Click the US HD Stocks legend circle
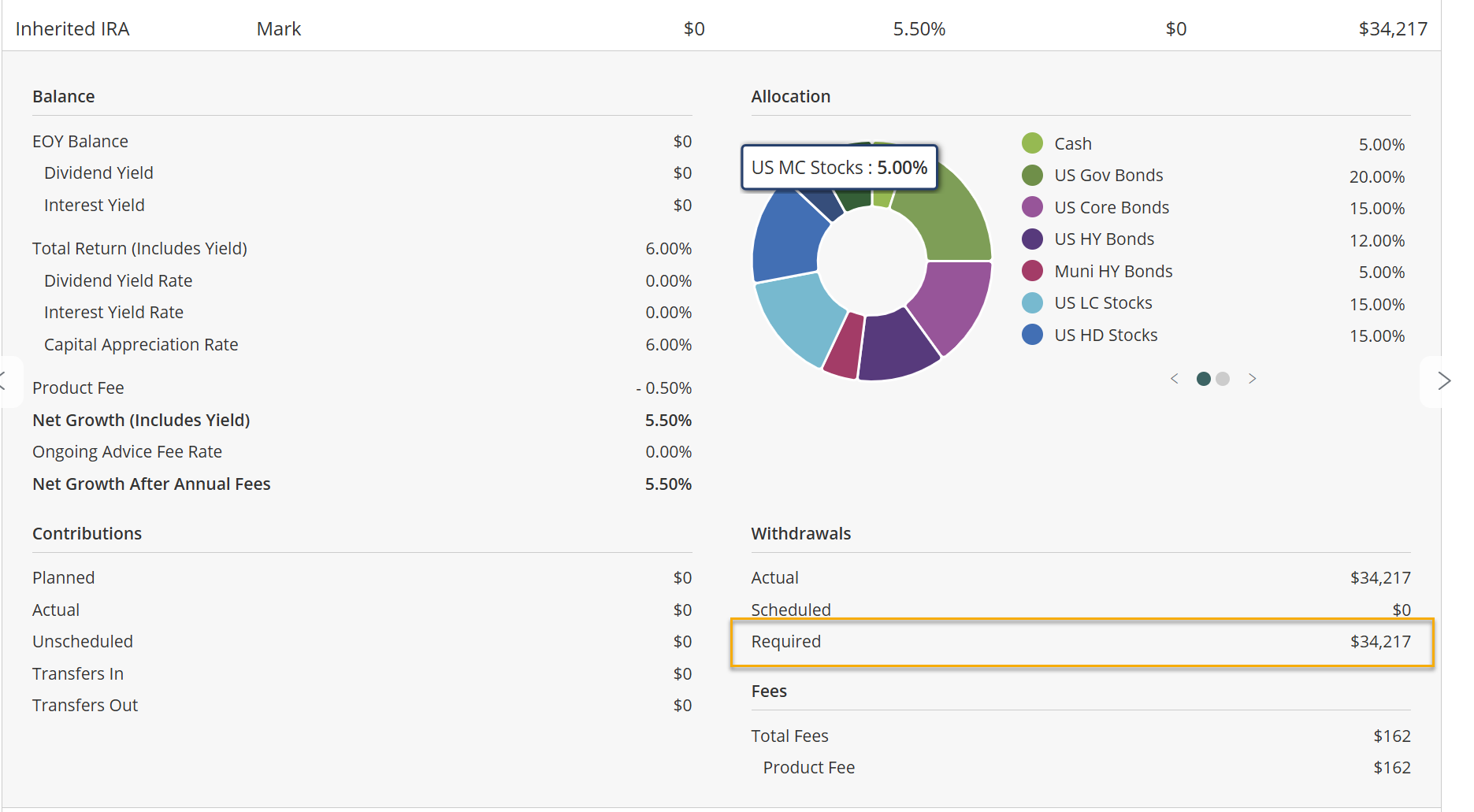The image size is (1474, 812). 1032,335
